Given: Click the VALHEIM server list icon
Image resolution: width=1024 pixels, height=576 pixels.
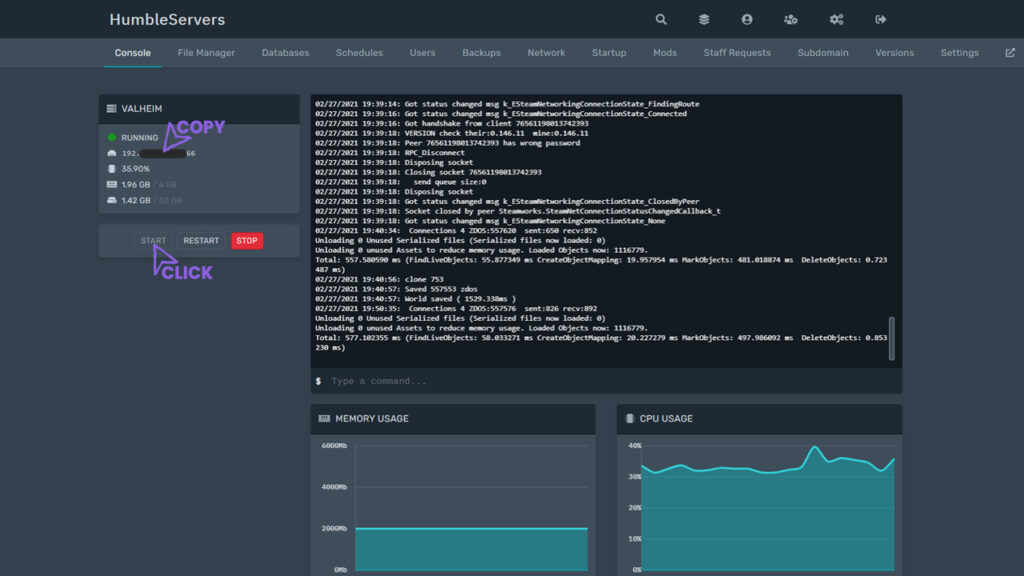Looking at the screenshot, I should pos(112,108).
